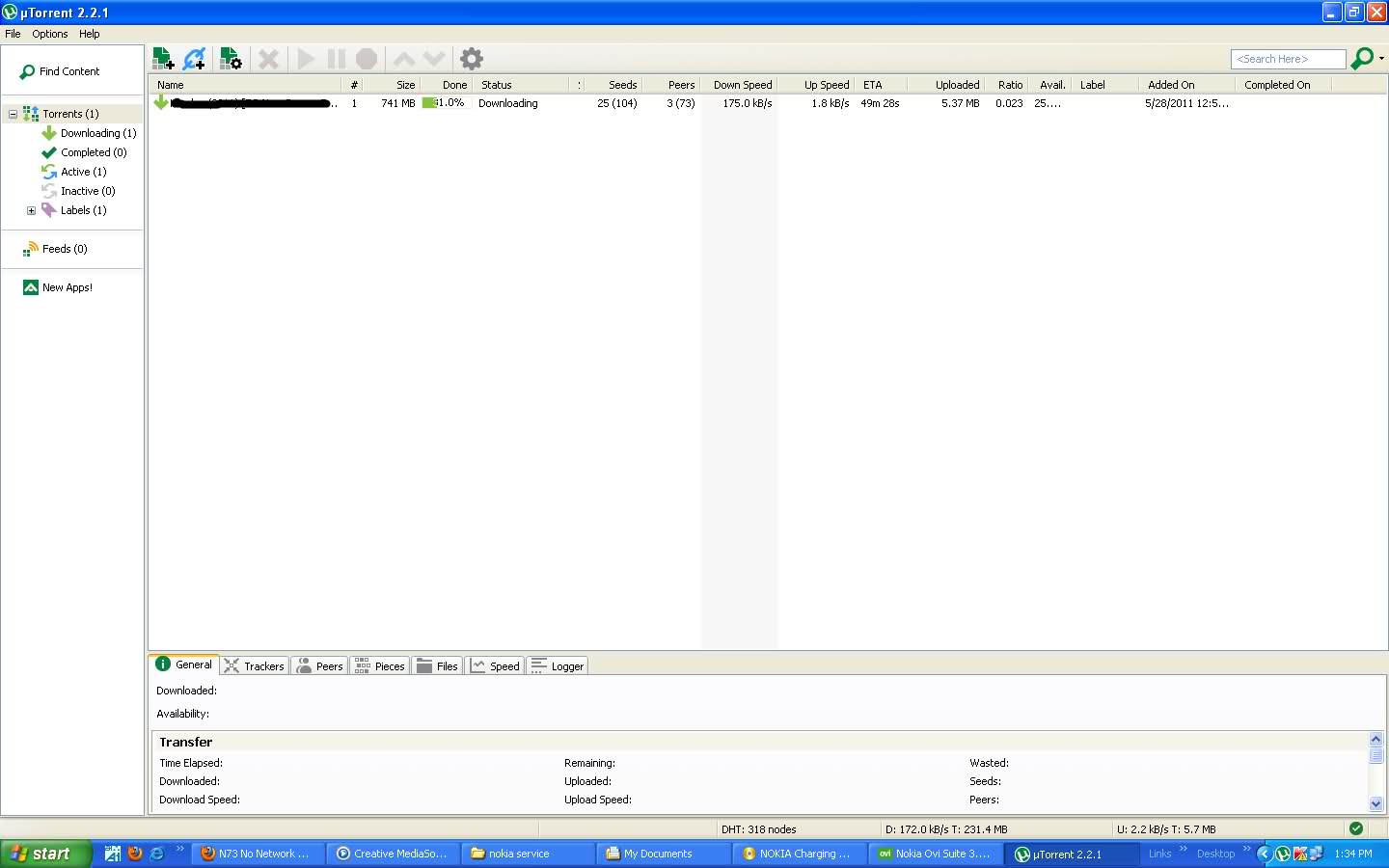Open Nokia Ovi Suite taskbar item
Screen dimensions: 1389x868
(935, 854)
